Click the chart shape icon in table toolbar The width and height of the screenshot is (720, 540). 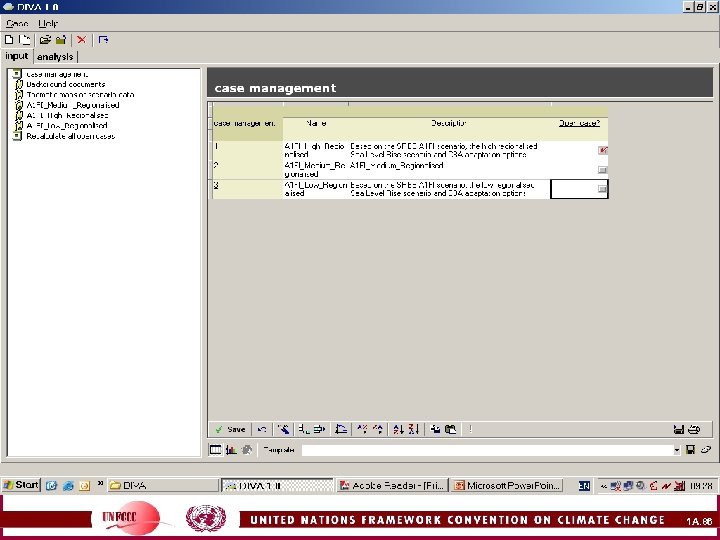tap(341, 429)
